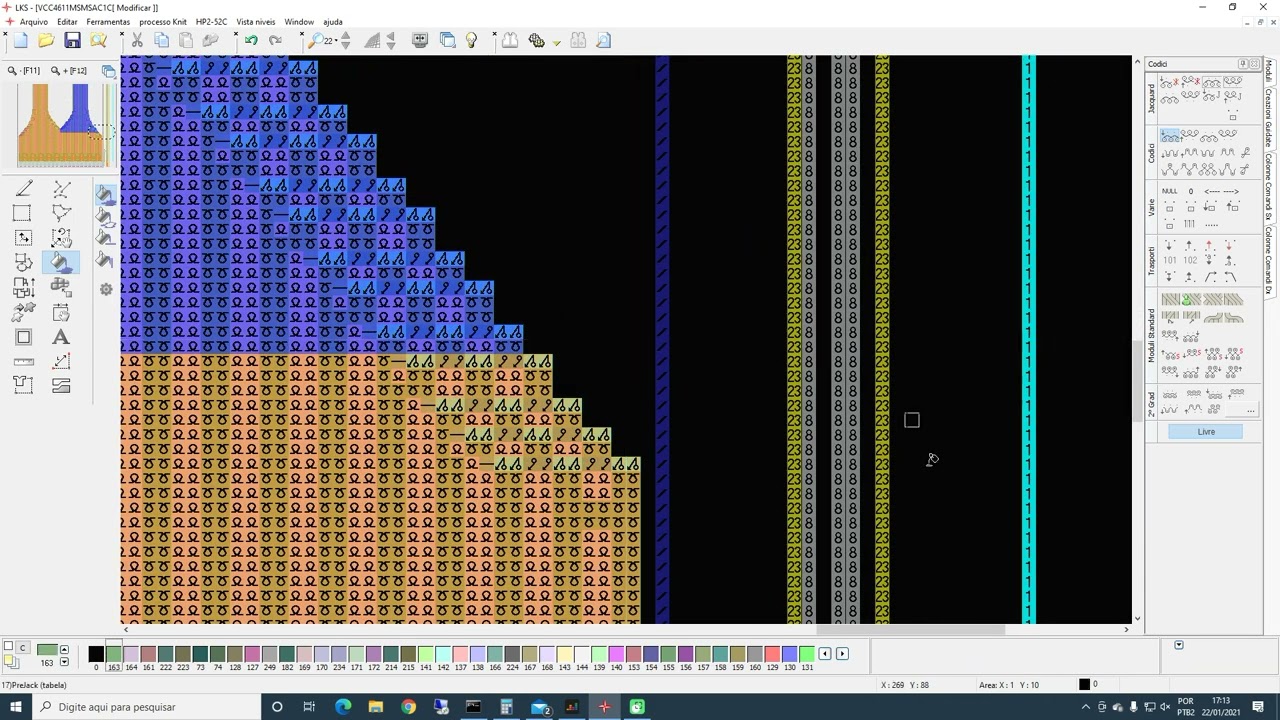
Task: Select the garment shape outline tool
Action: click(x=24, y=385)
